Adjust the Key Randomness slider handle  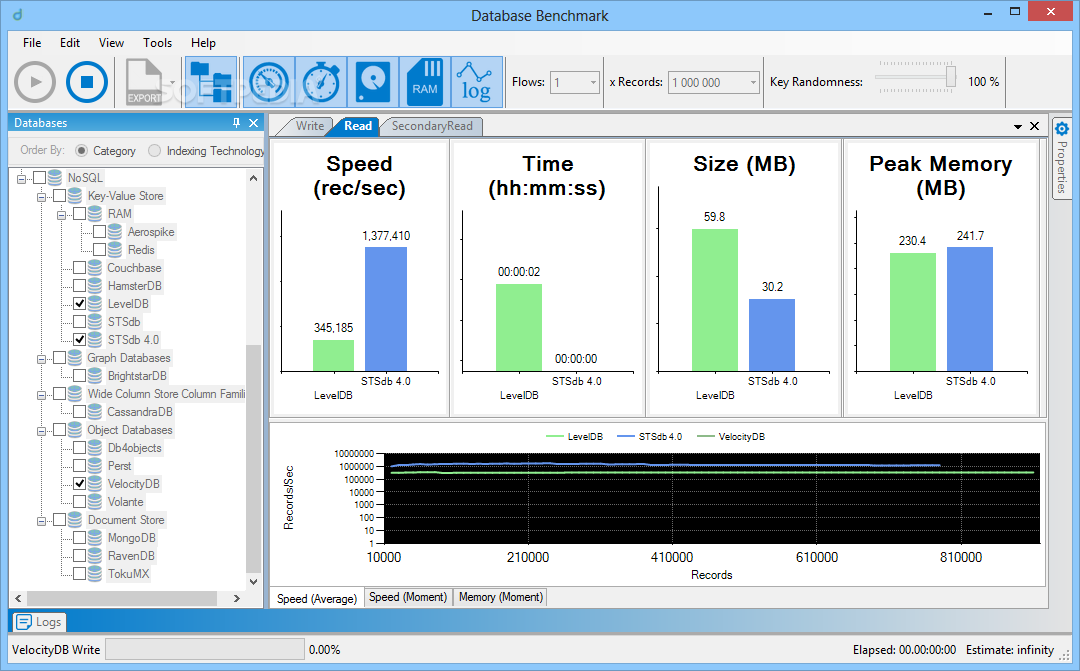click(x=951, y=76)
